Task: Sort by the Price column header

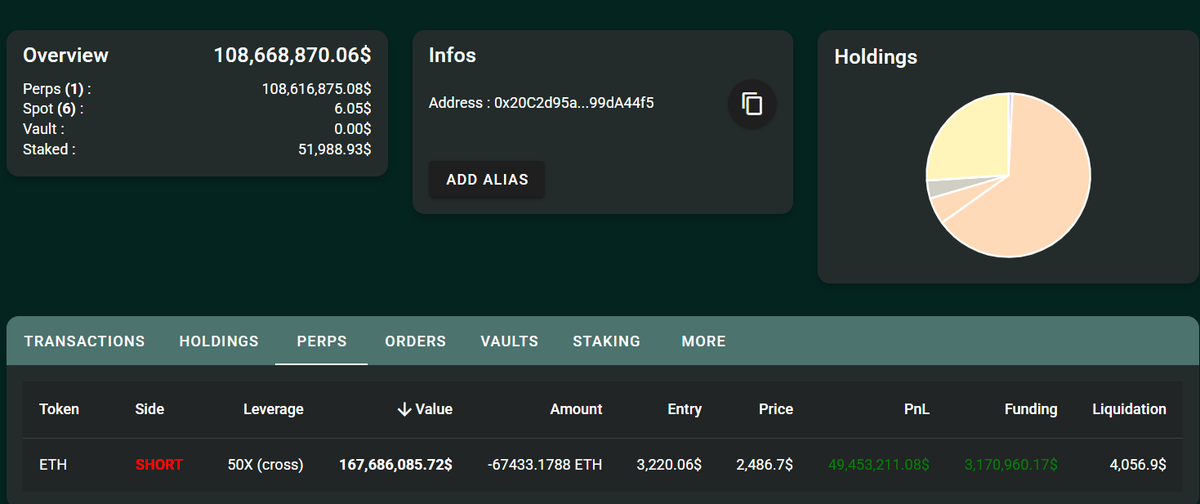Action: coord(776,409)
